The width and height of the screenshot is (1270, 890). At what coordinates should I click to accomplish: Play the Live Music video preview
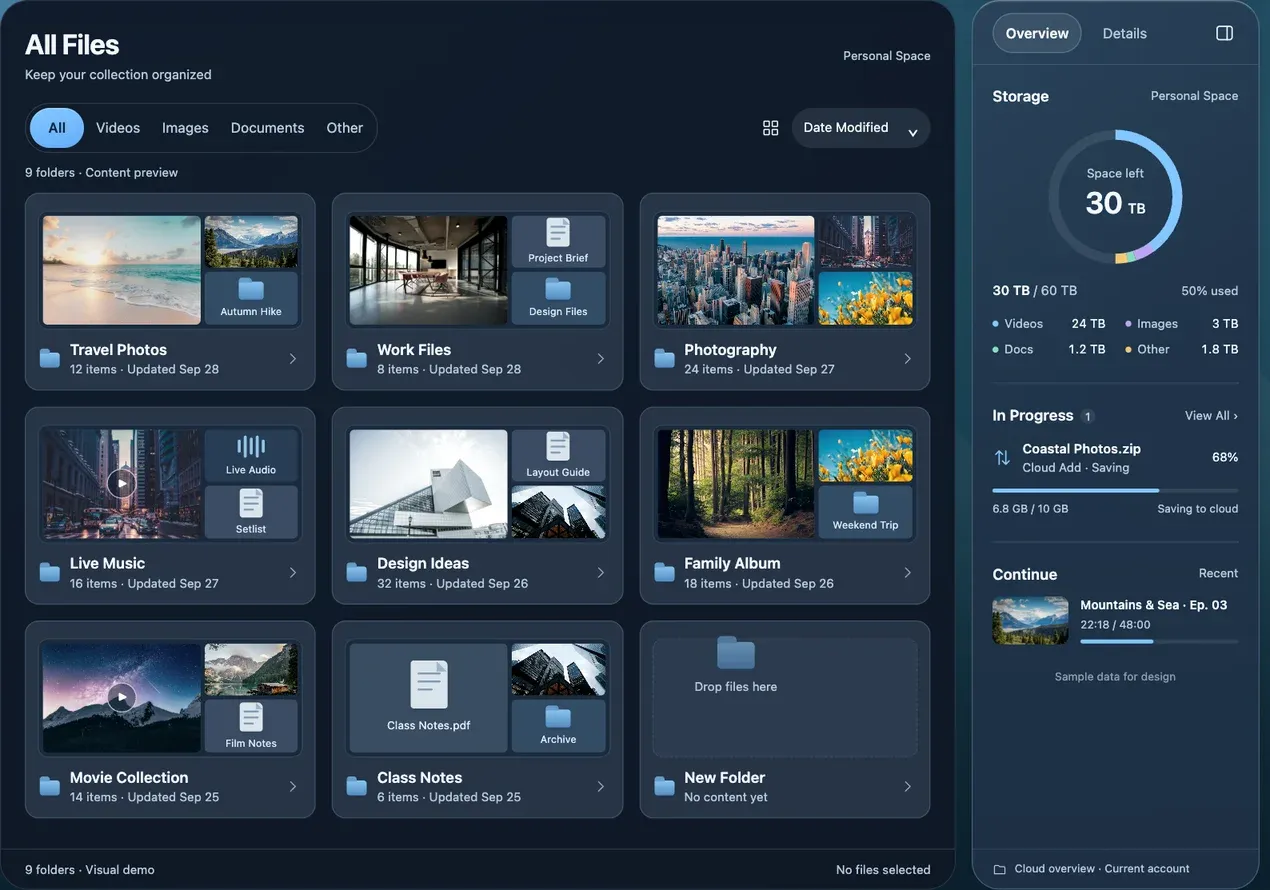pos(122,484)
